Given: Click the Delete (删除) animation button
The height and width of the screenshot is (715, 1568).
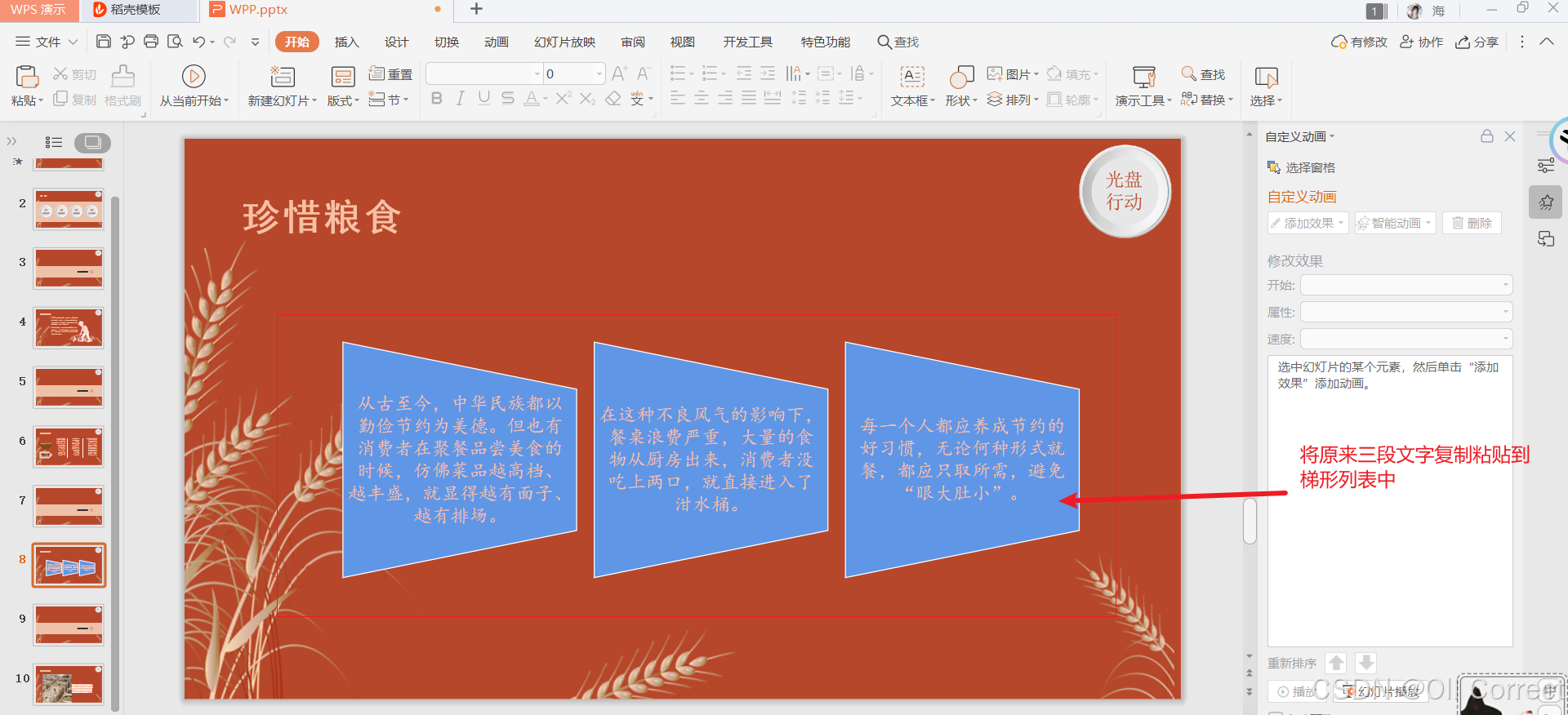Looking at the screenshot, I should [x=1472, y=223].
